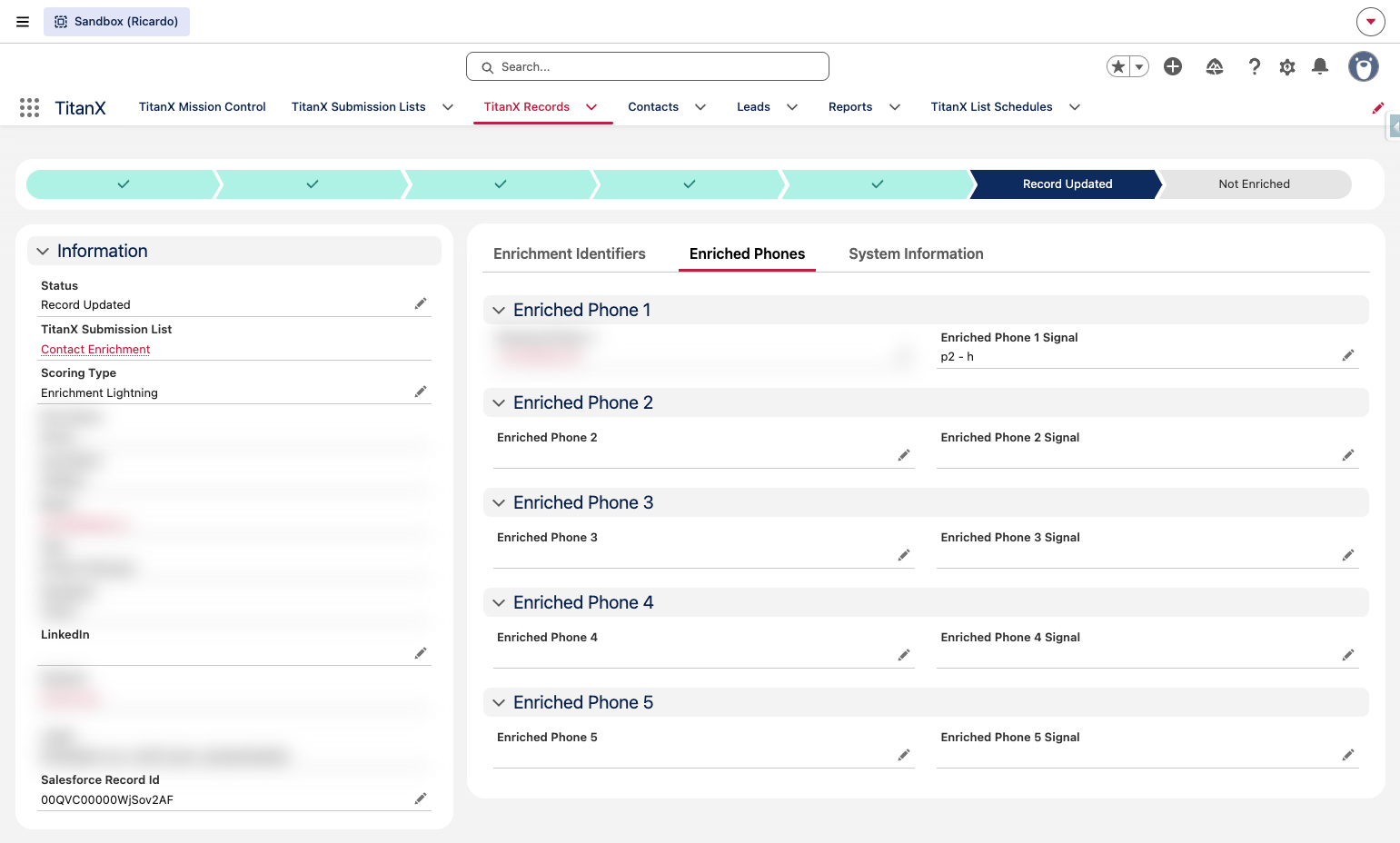The width and height of the screenshot is (1400, 843).
Task: Open the Contact Enrichment link
Action: pyautogui.click(x=95, y=350)
